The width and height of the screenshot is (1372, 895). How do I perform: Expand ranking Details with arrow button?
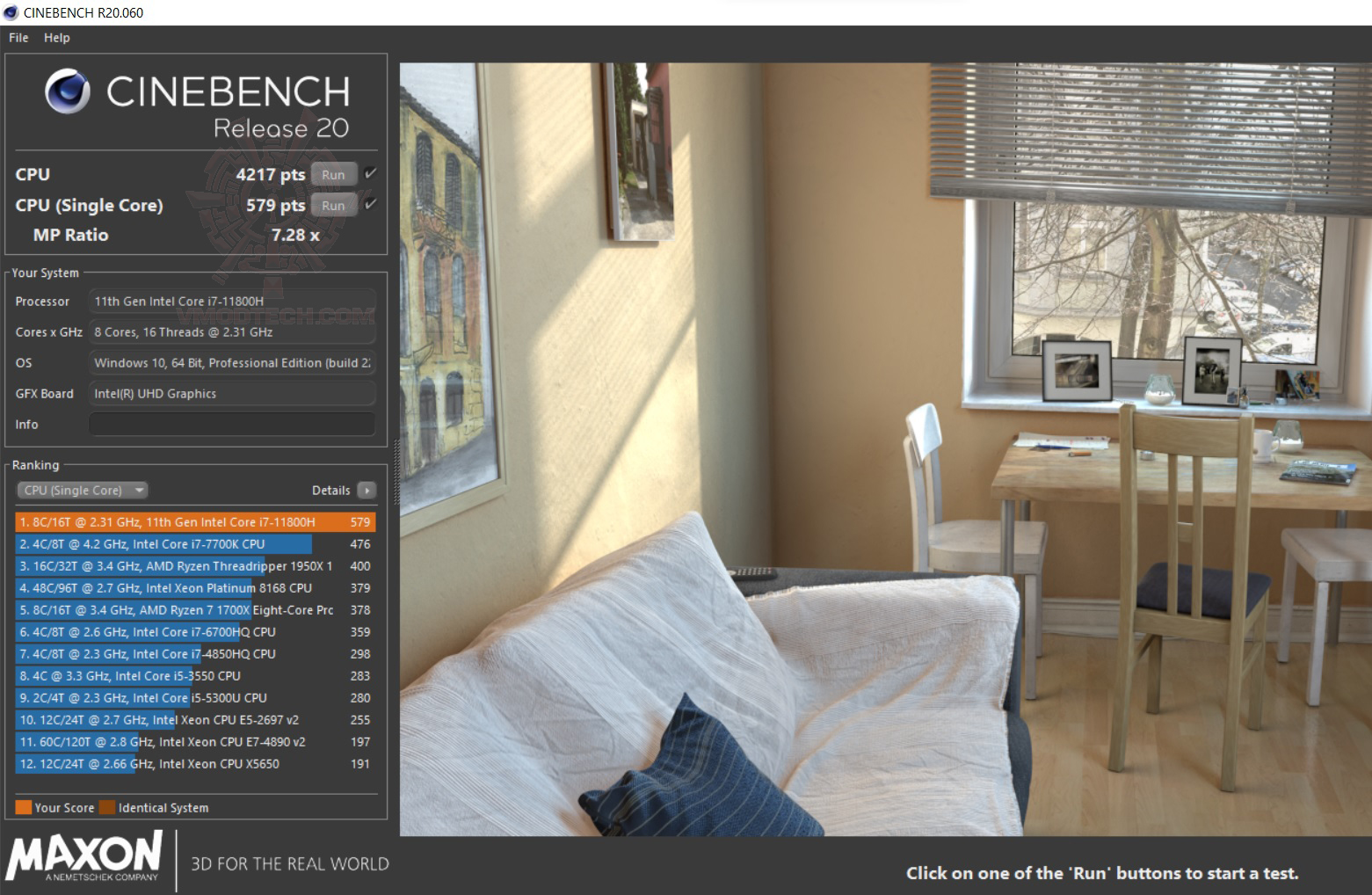point(367,490)
